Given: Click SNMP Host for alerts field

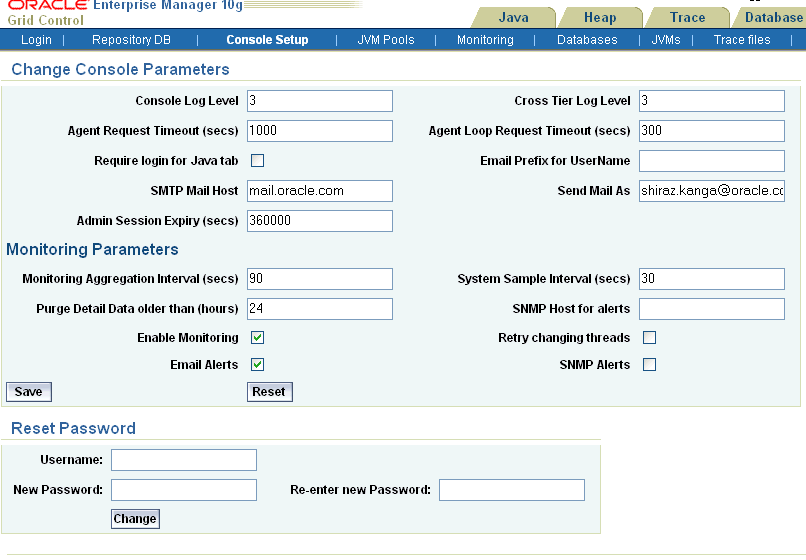Looking at the screenshot, I should [x=712, y=309].
